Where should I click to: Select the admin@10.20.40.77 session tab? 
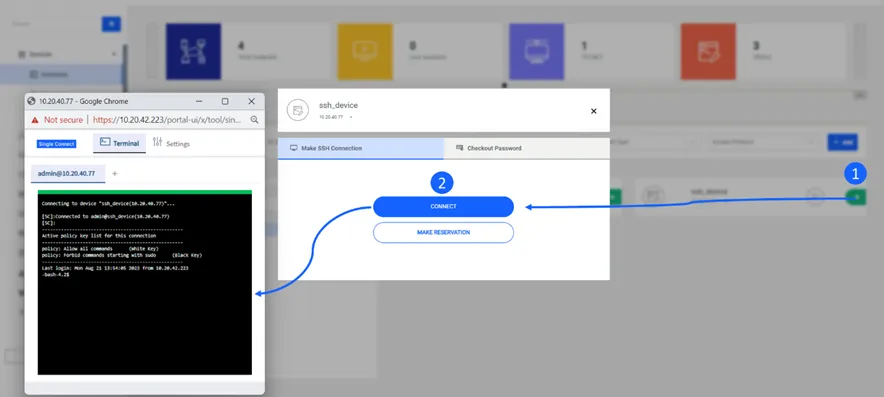[x=67, y=174]
